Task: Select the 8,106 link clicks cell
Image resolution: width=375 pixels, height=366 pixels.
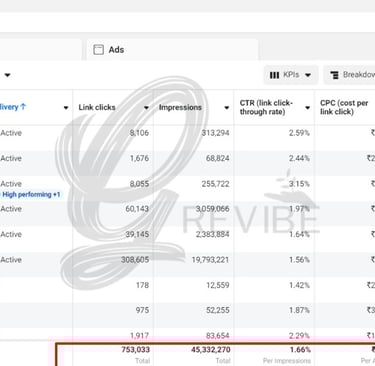Action: click(x=139, y=133)
